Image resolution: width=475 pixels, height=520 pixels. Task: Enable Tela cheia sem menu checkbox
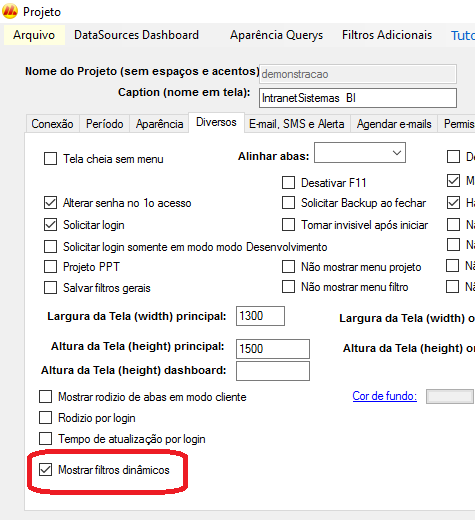(50, 159)
